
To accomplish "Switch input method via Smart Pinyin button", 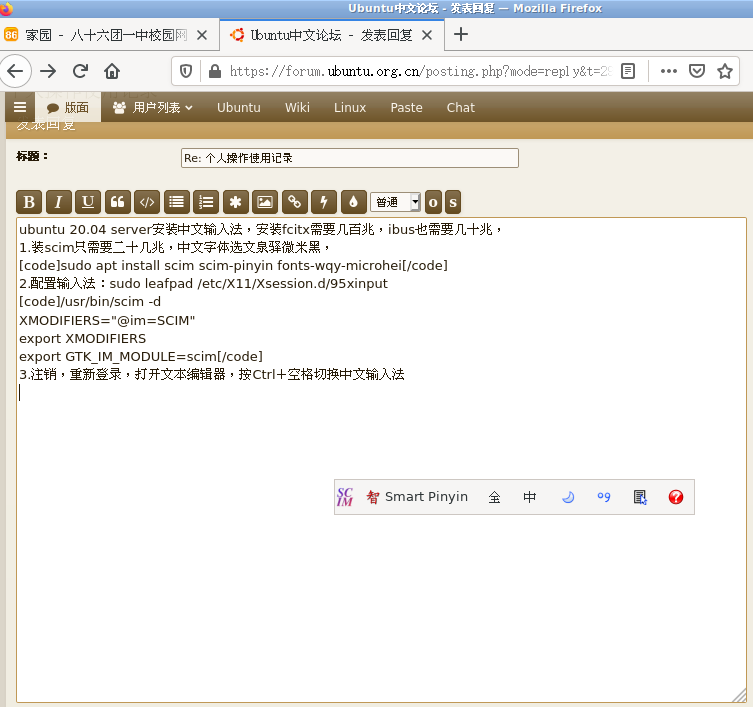I will 417,497.
